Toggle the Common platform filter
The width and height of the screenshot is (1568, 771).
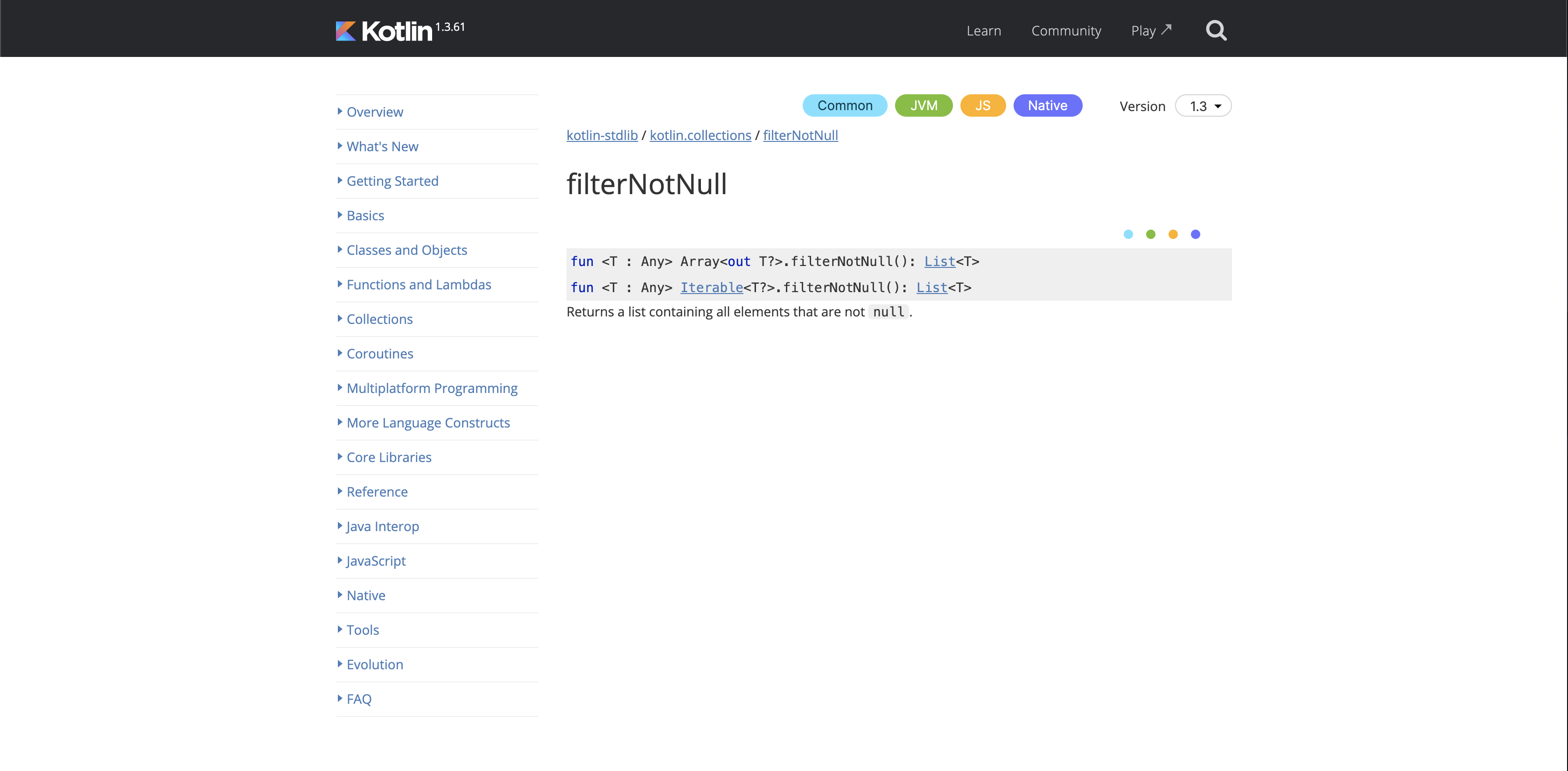tap(844, 105)
